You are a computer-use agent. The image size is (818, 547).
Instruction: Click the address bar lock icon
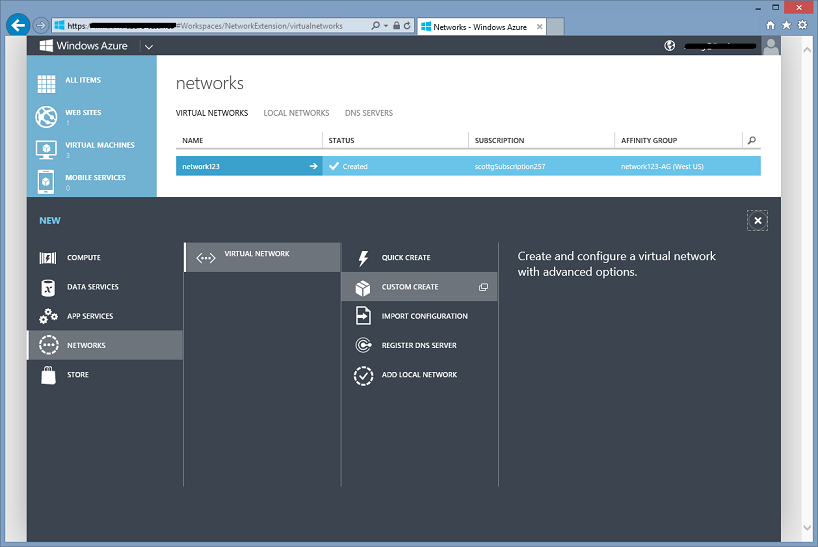point(396,26)
